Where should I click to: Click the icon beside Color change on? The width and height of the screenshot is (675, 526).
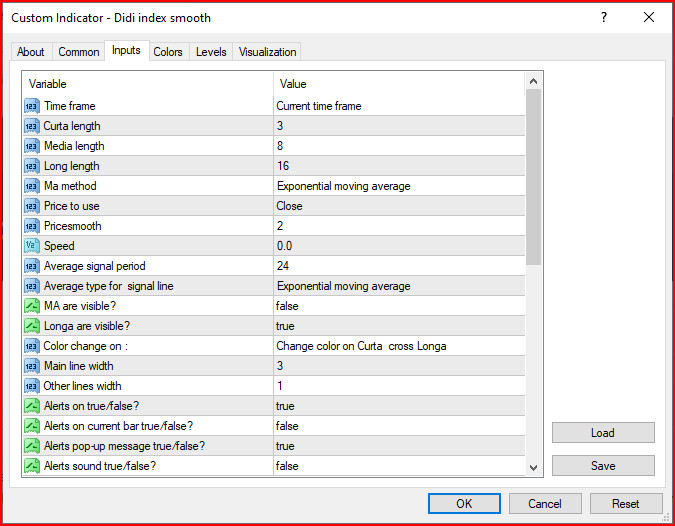31,346
